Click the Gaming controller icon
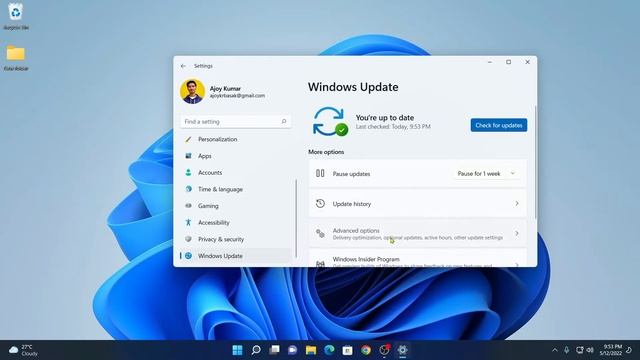The image size is (640, 360). [x=188, y=206]
